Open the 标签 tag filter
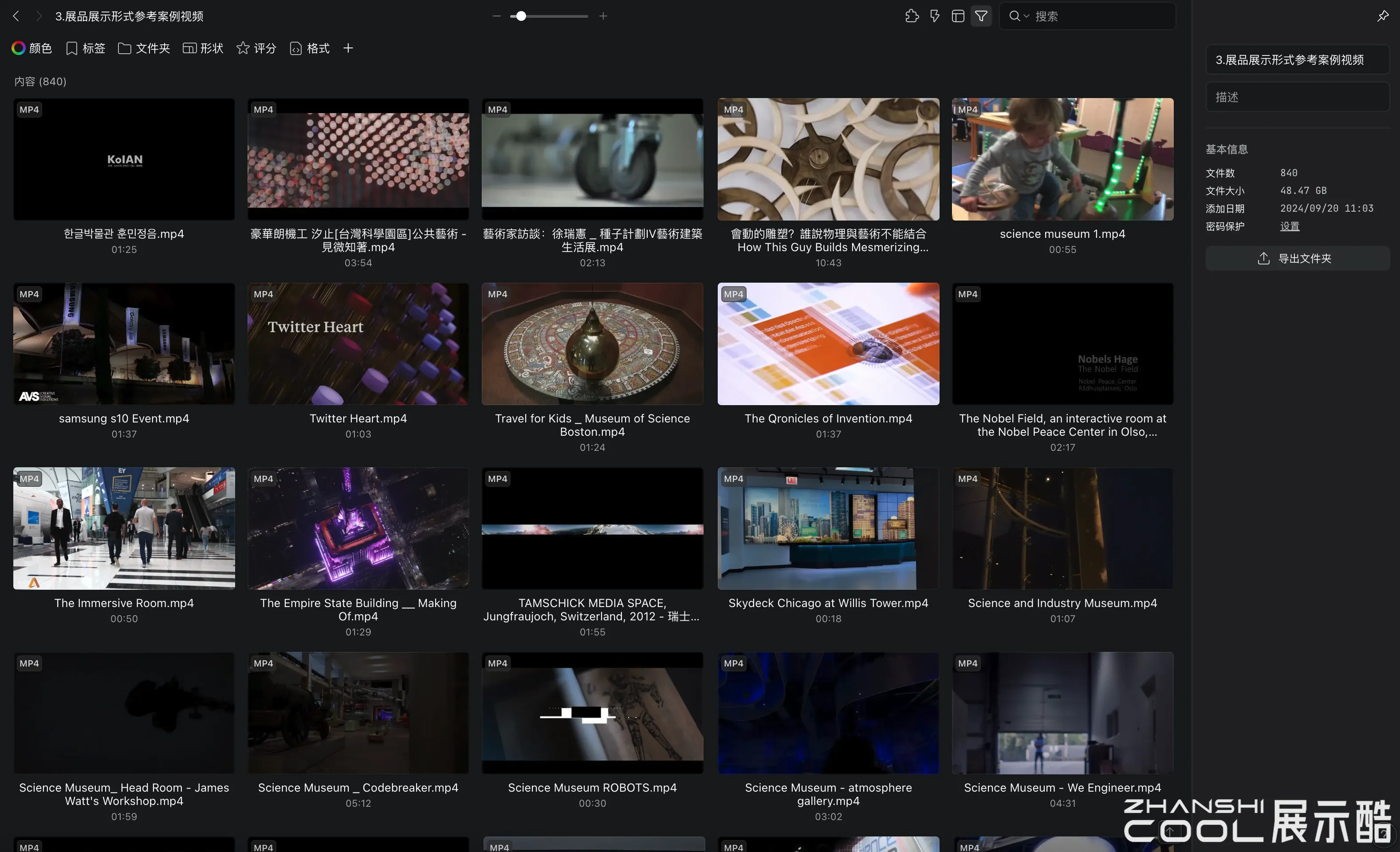Image resolution: width=1400 pixels, height=852 pixels. 86,48
